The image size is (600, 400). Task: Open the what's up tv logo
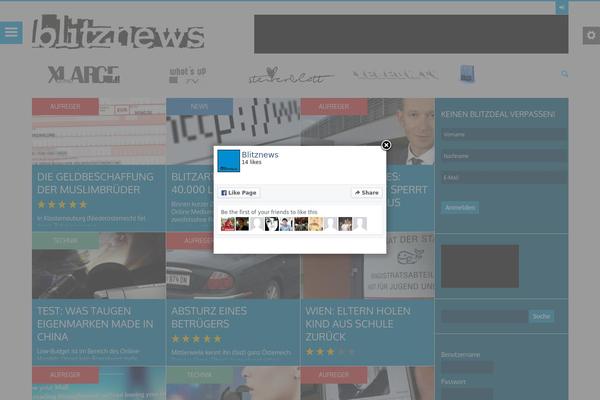[x=188, y=75]
